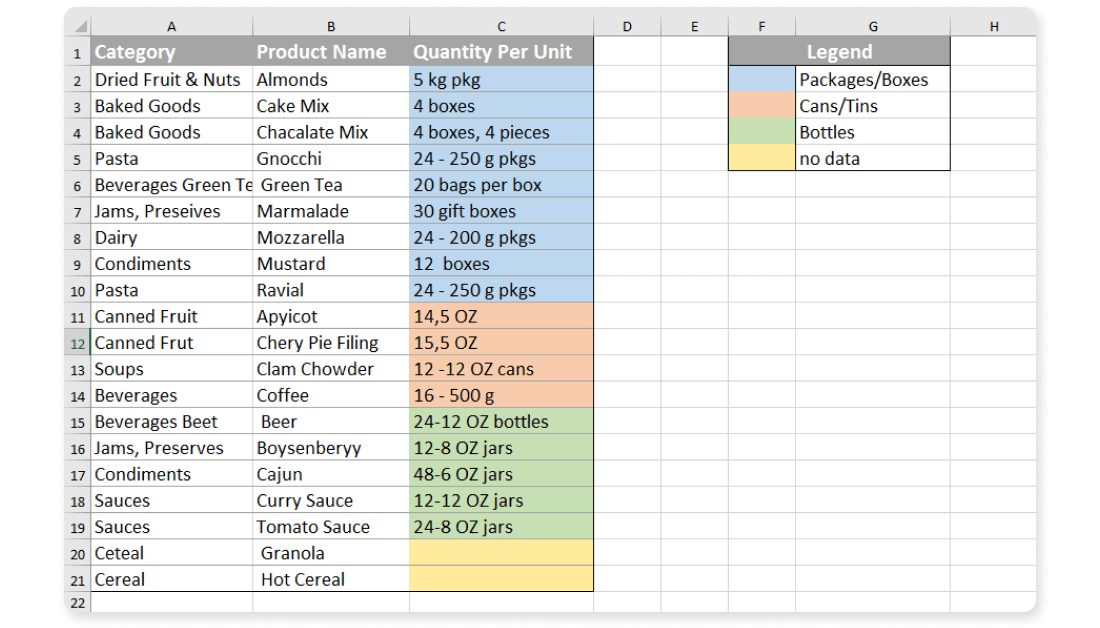Select the 24-12 OZ bottles cell
This screenshot has width=1100, height=628.
[x=500, y=422]
